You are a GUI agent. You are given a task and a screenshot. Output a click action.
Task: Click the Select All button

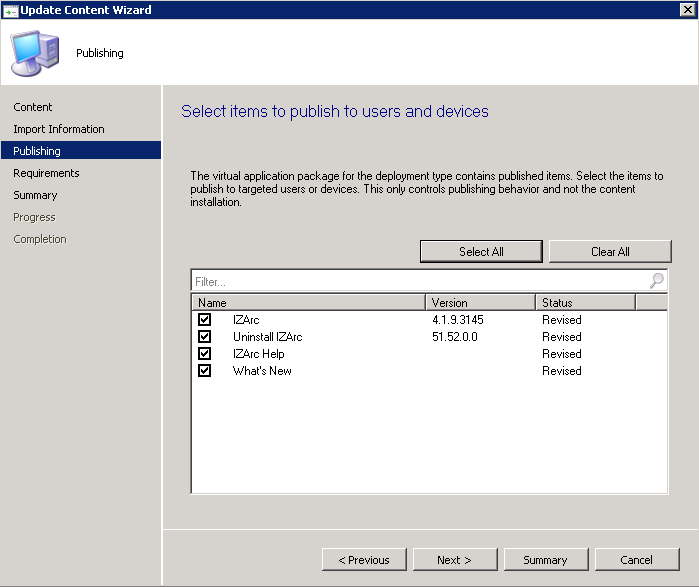[481, 251]
